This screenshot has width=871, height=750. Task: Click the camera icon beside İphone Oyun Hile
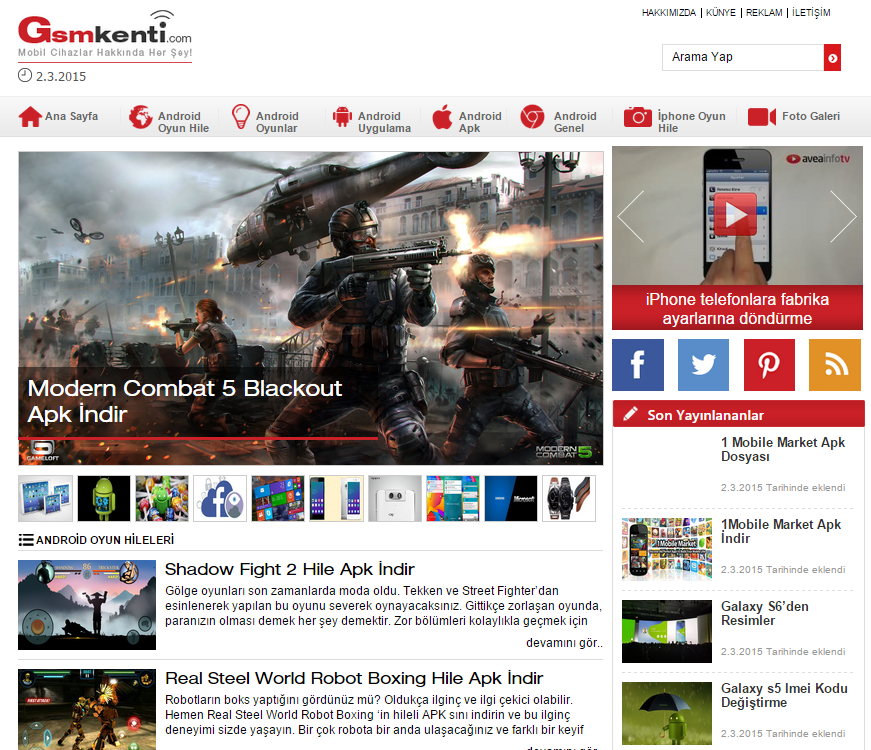tap(638, 117)
